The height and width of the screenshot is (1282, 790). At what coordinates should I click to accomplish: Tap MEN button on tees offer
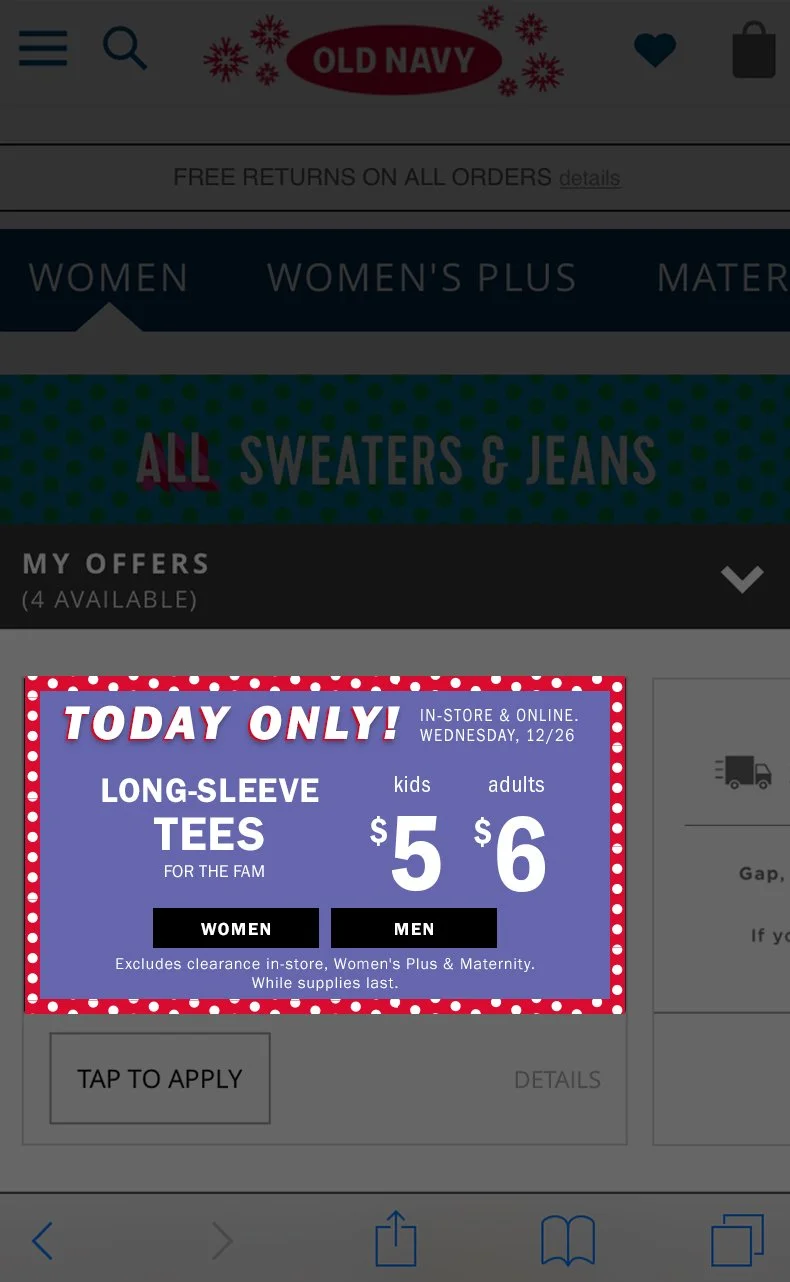[414, 928]
